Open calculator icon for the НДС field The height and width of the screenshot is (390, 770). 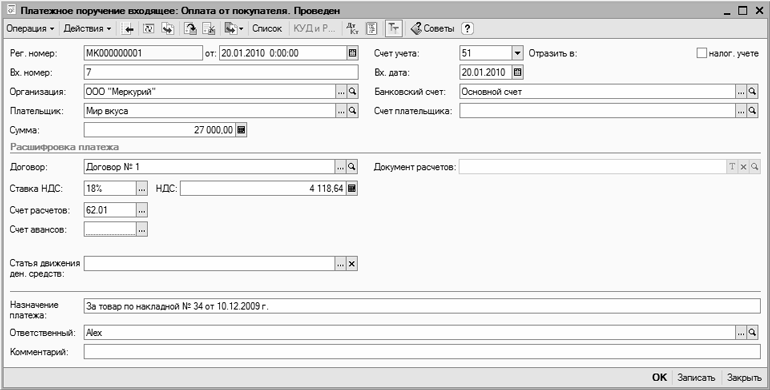[352, 189]
